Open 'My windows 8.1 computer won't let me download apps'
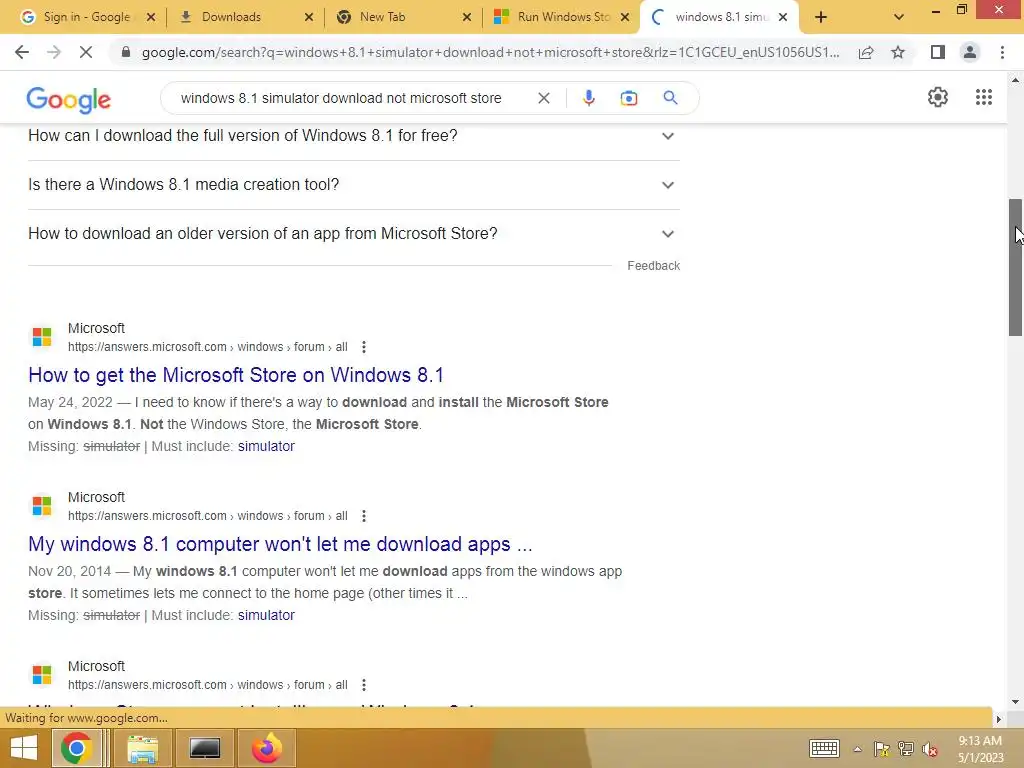 point(280,544)
